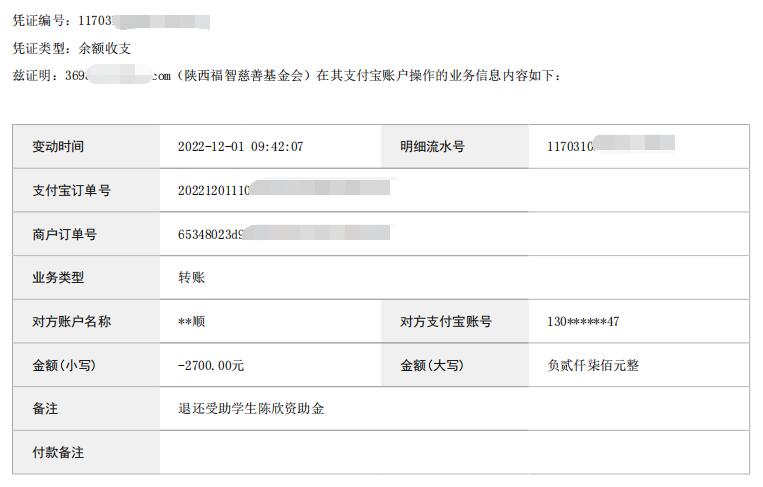Select the account number 130******47

583,322
